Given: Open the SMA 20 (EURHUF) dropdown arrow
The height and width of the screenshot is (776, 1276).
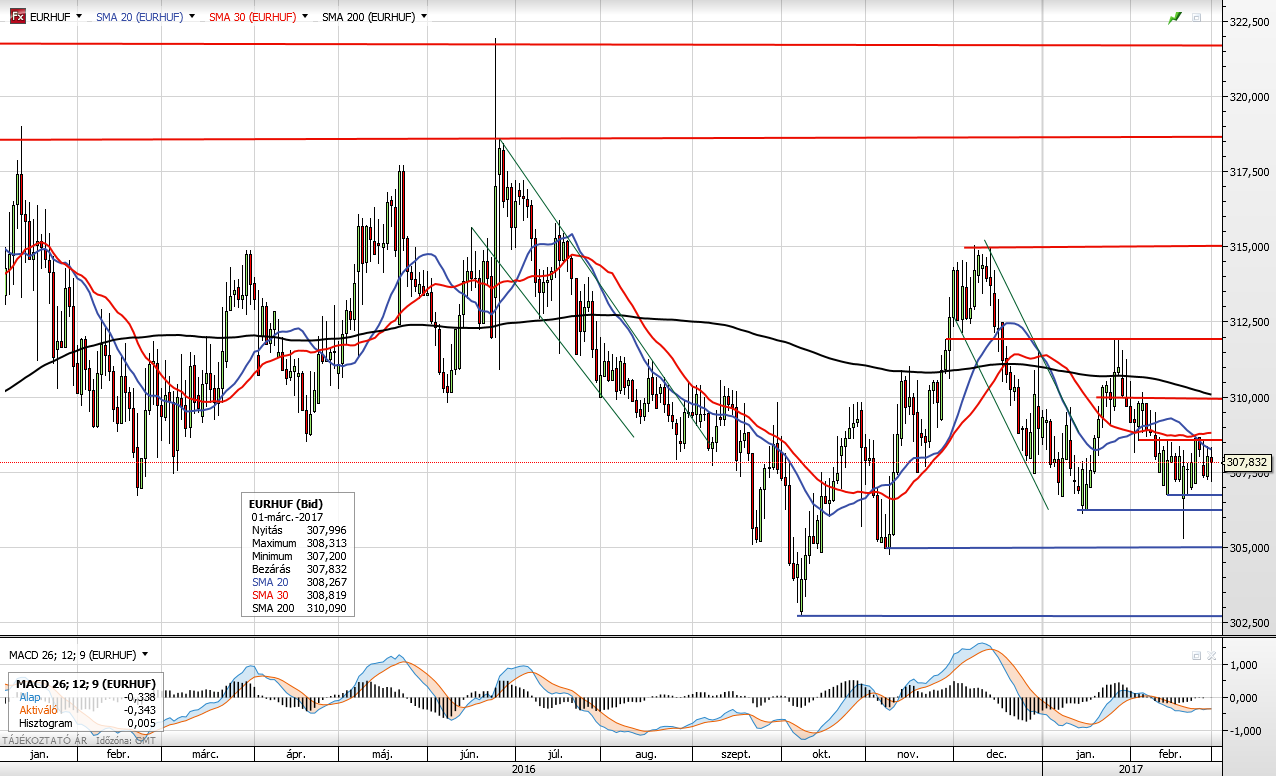Looking at the screenshot, I should click(x=191, y=17).
